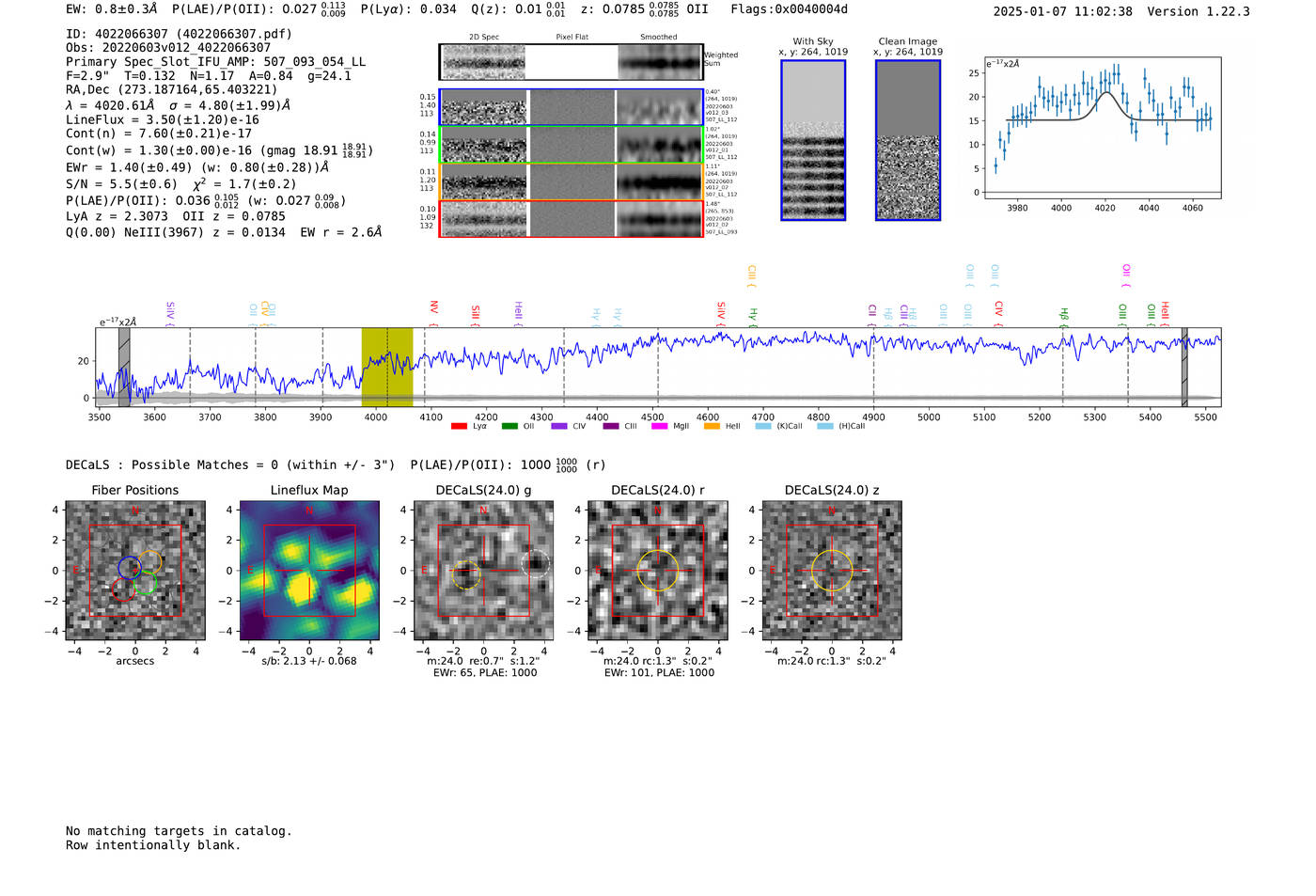Click the Flags:0x0040004d header text
Viewport: 1316px width, 896px height.
[x=789, y=9]
